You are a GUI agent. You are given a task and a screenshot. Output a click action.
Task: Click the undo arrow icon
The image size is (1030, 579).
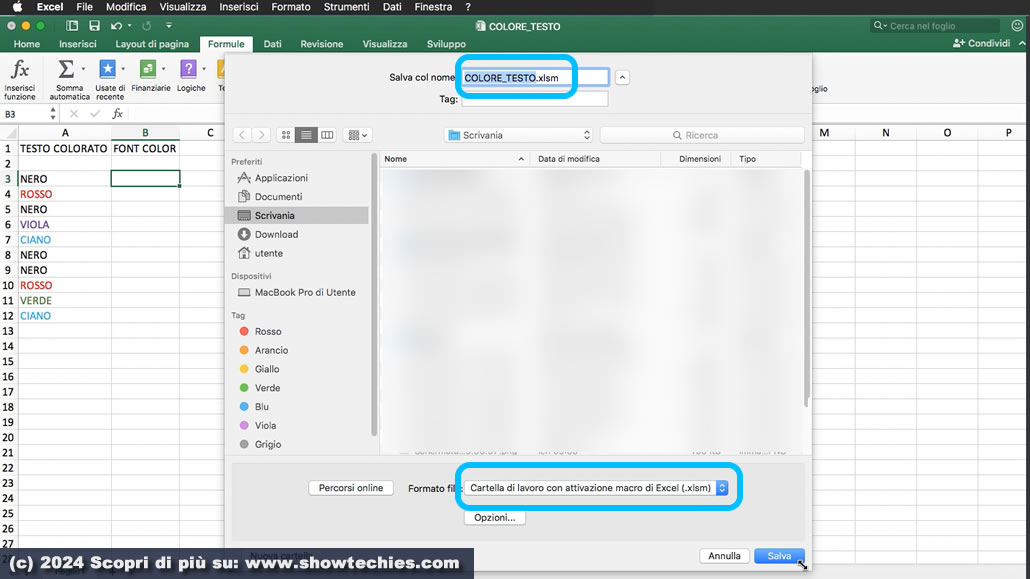pyautogui.click(x=116, y=26)
